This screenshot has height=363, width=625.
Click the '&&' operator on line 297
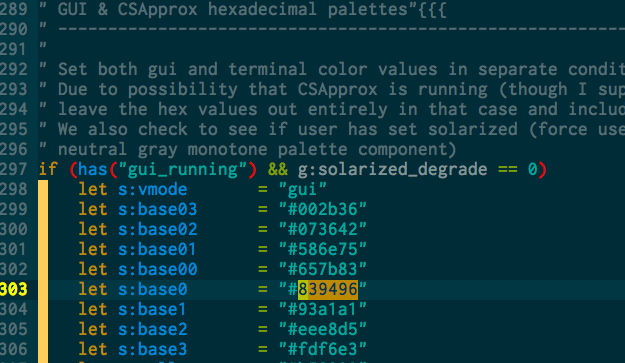(x=278, y=169)
